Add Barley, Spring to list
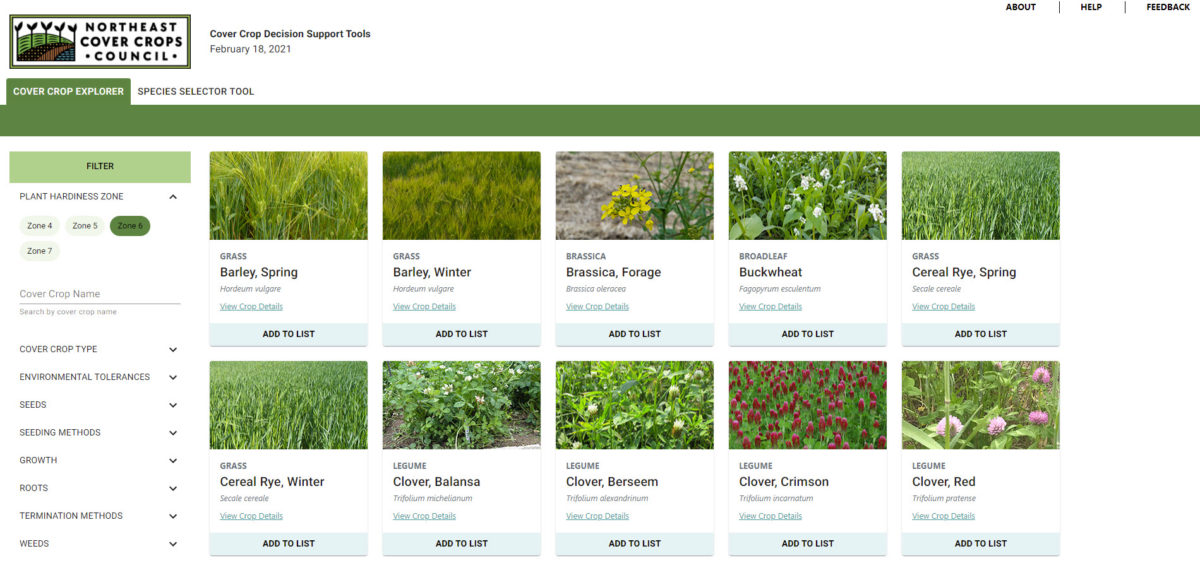 pos(289,334)
